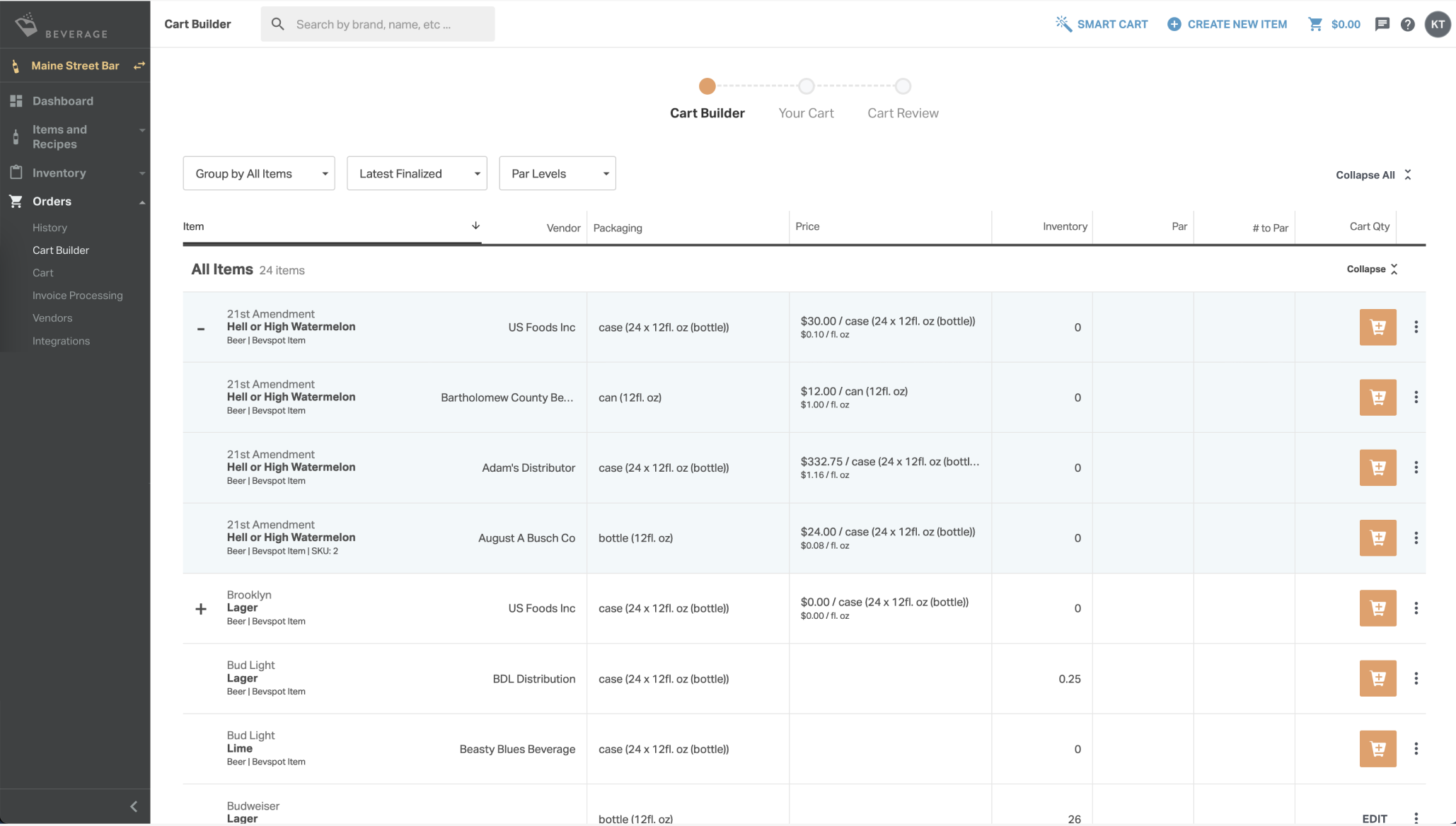Sort by # to Par column
Viewport: 1456px width, 826px height.
point(1270,228)
